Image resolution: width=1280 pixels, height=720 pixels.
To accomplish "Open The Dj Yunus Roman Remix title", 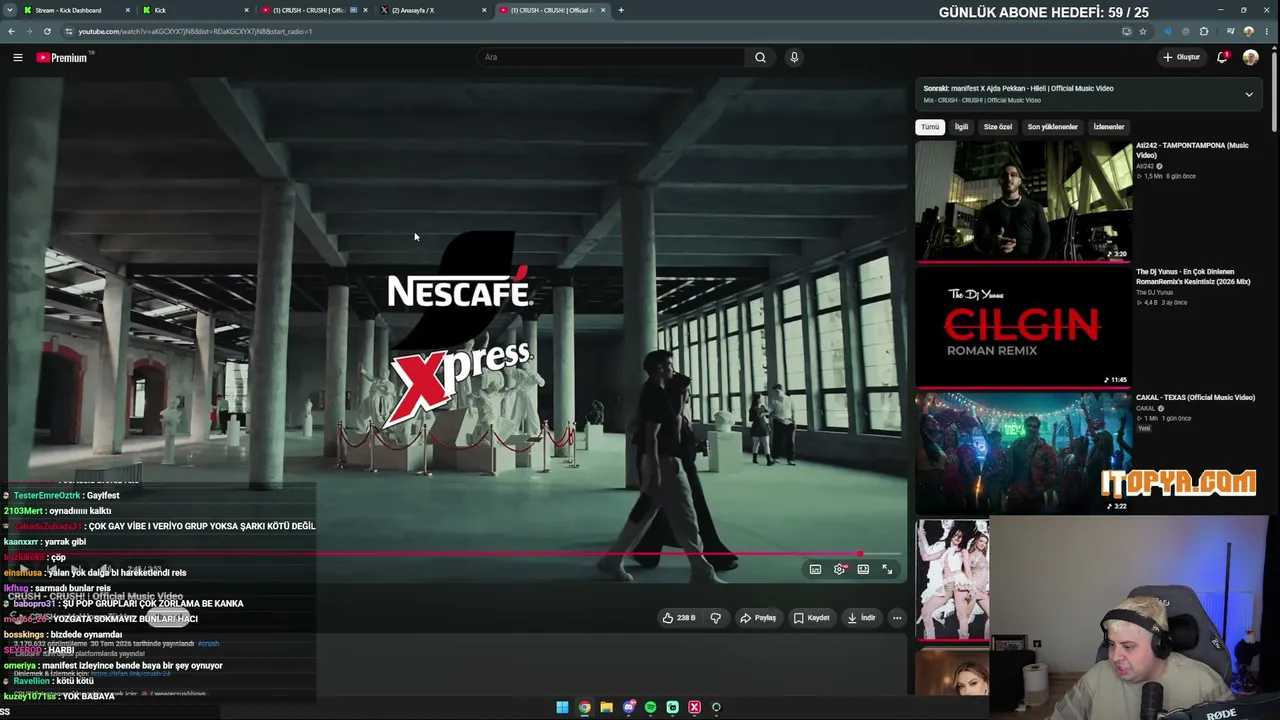I will point(1193,276).
